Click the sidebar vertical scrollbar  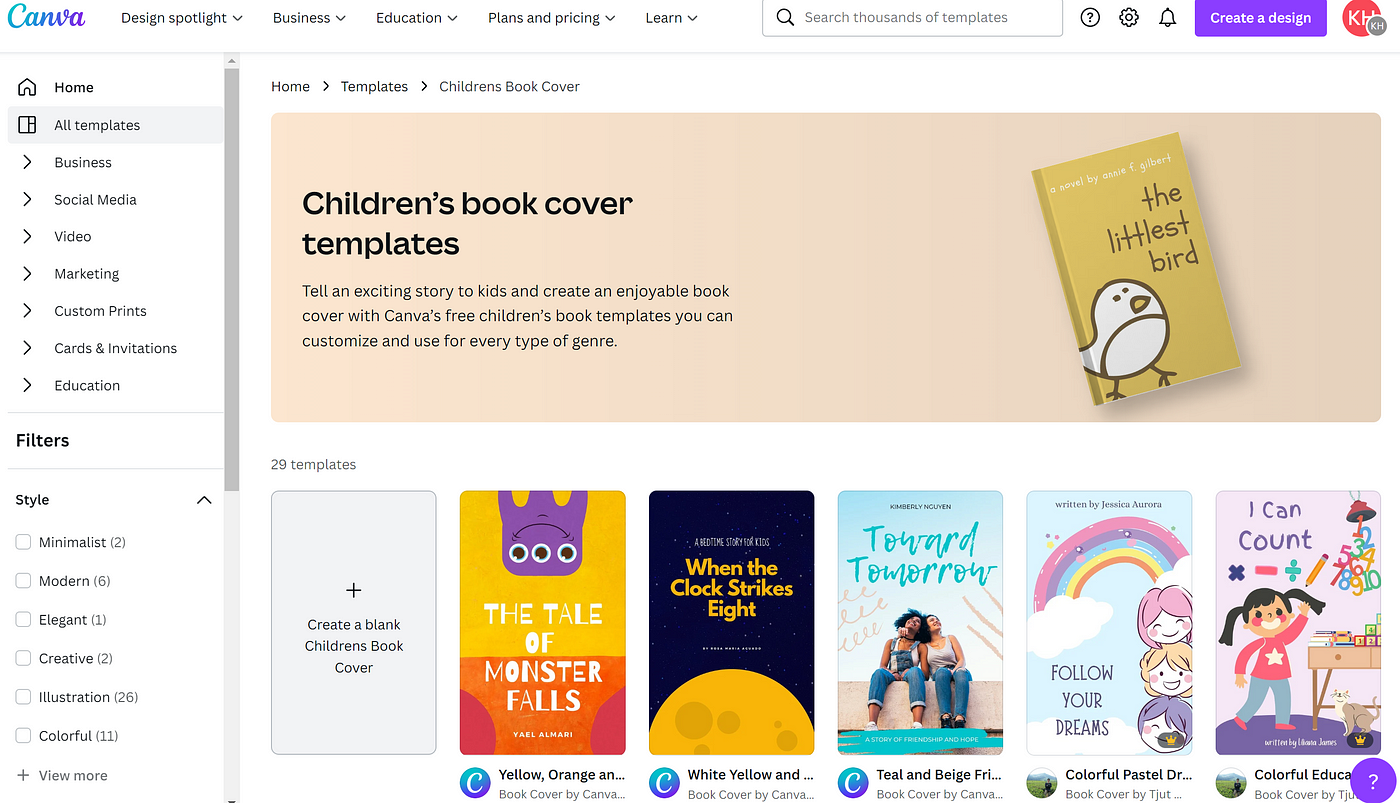point(232,280)
